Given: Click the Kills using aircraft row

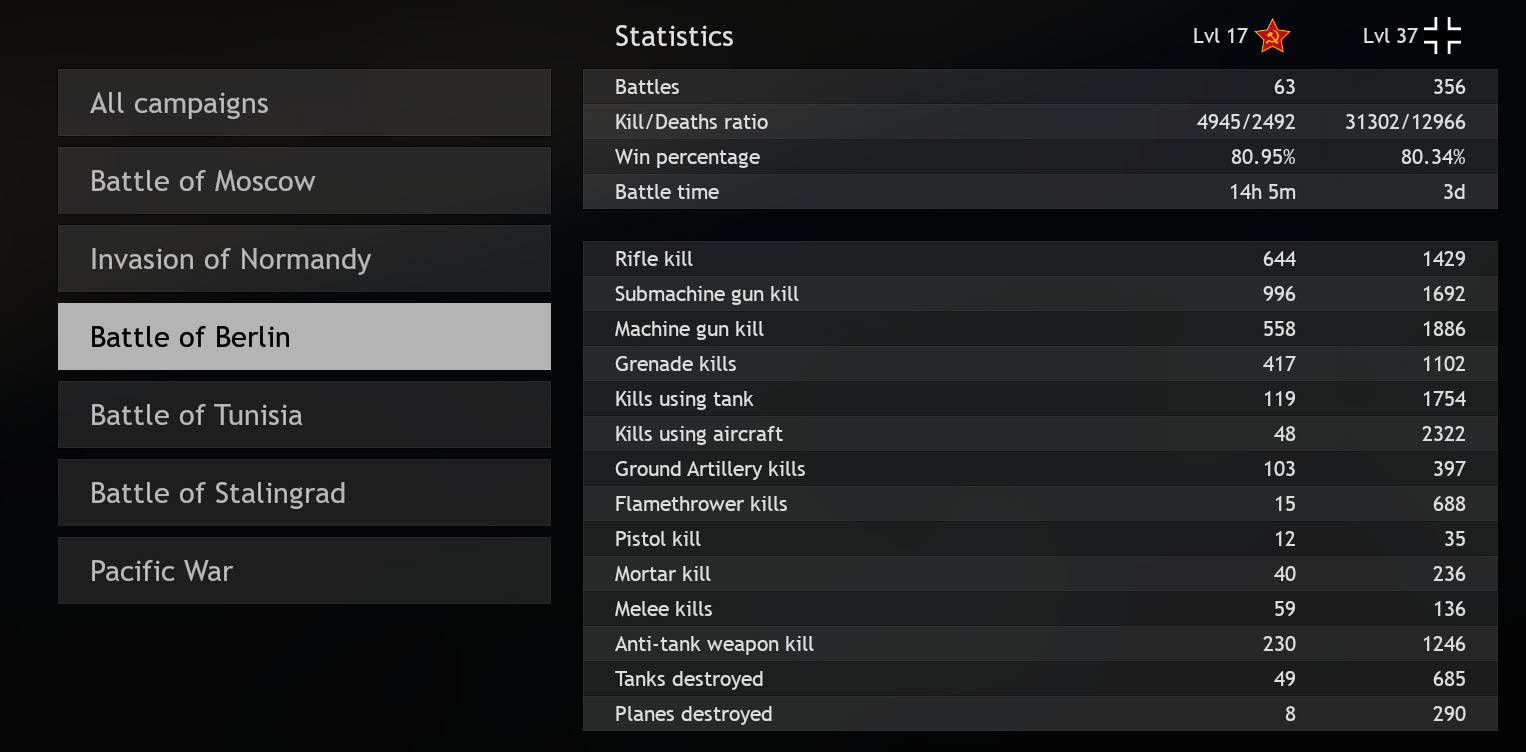Looking at the screenshot, I should click(1040, 434).
